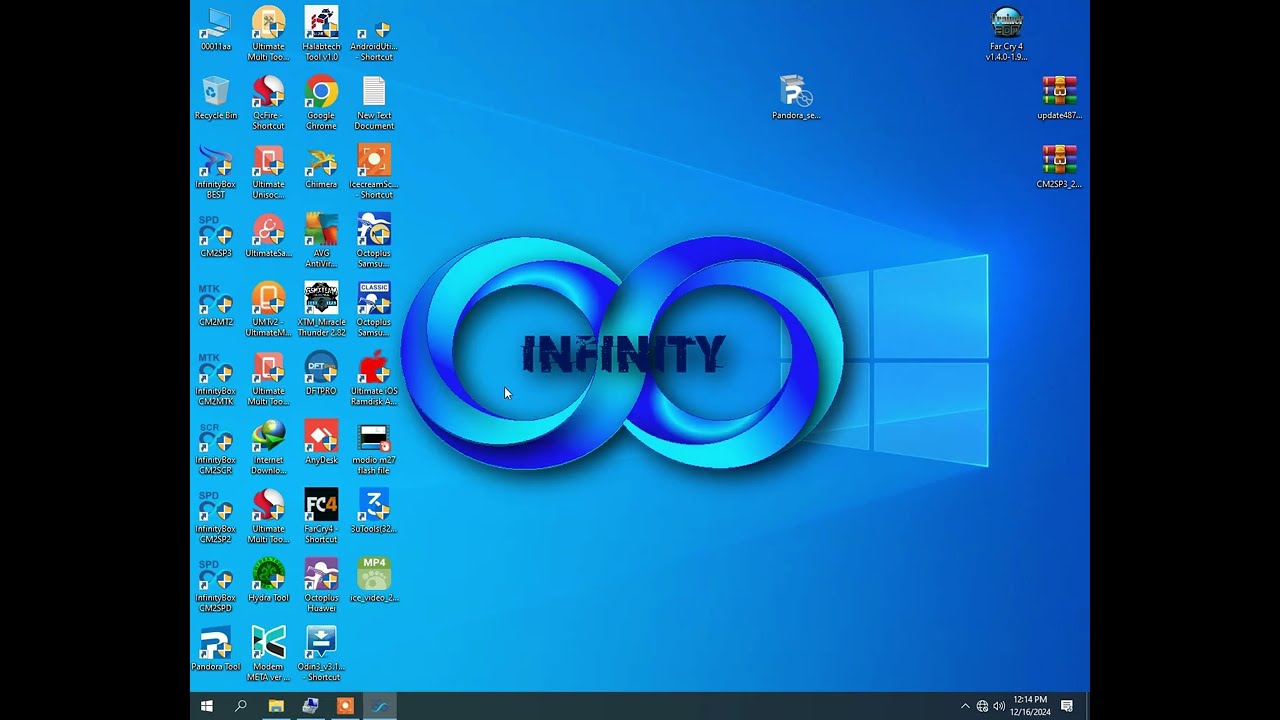This screenshot has width=1280, height=720.
Task: Launch InfinityBox BEST shortcut
Action: click(215, 171)
